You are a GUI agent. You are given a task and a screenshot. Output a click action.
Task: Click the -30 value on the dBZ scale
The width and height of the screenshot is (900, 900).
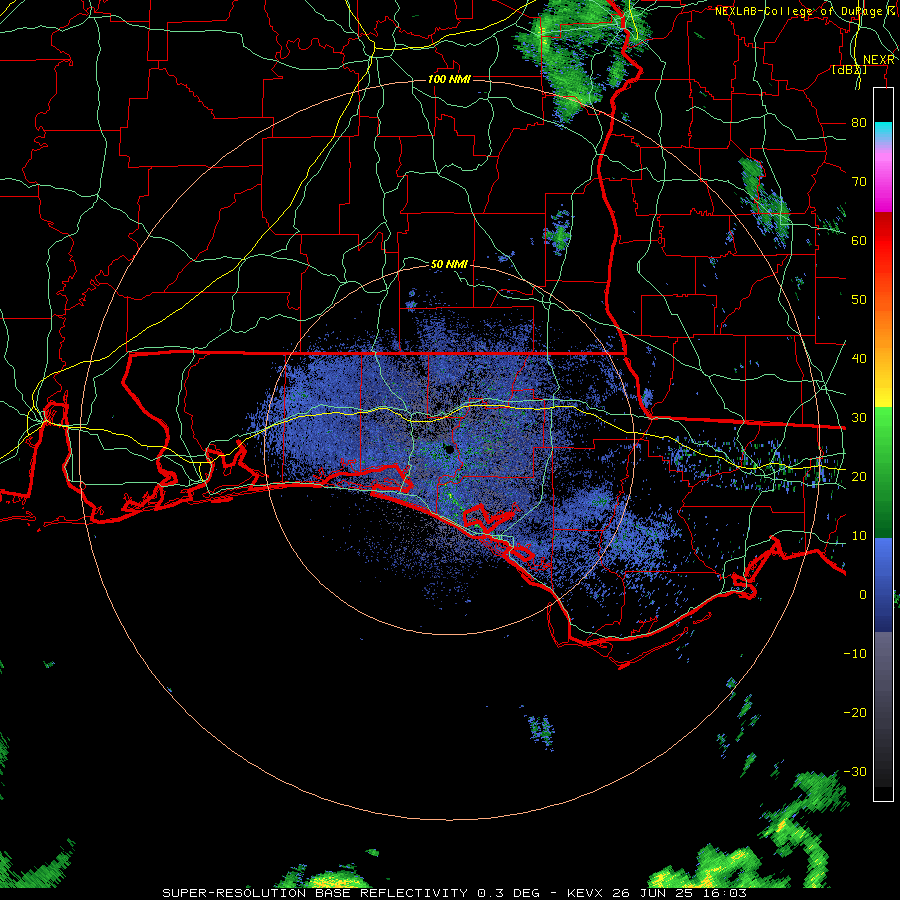(855, 771)
